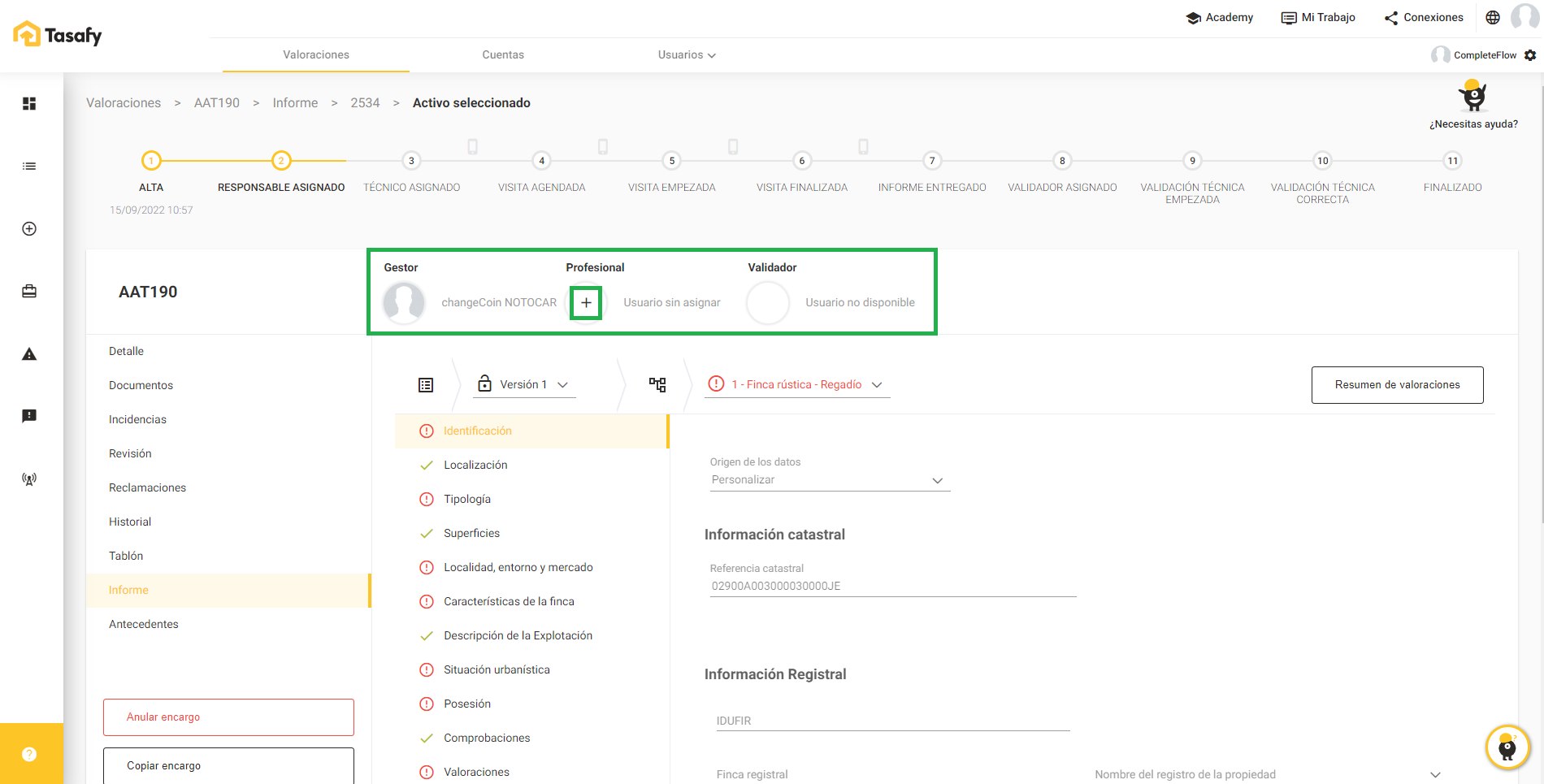
Task: Open the Origen de los datos dropdown
Action: point(827,480)
